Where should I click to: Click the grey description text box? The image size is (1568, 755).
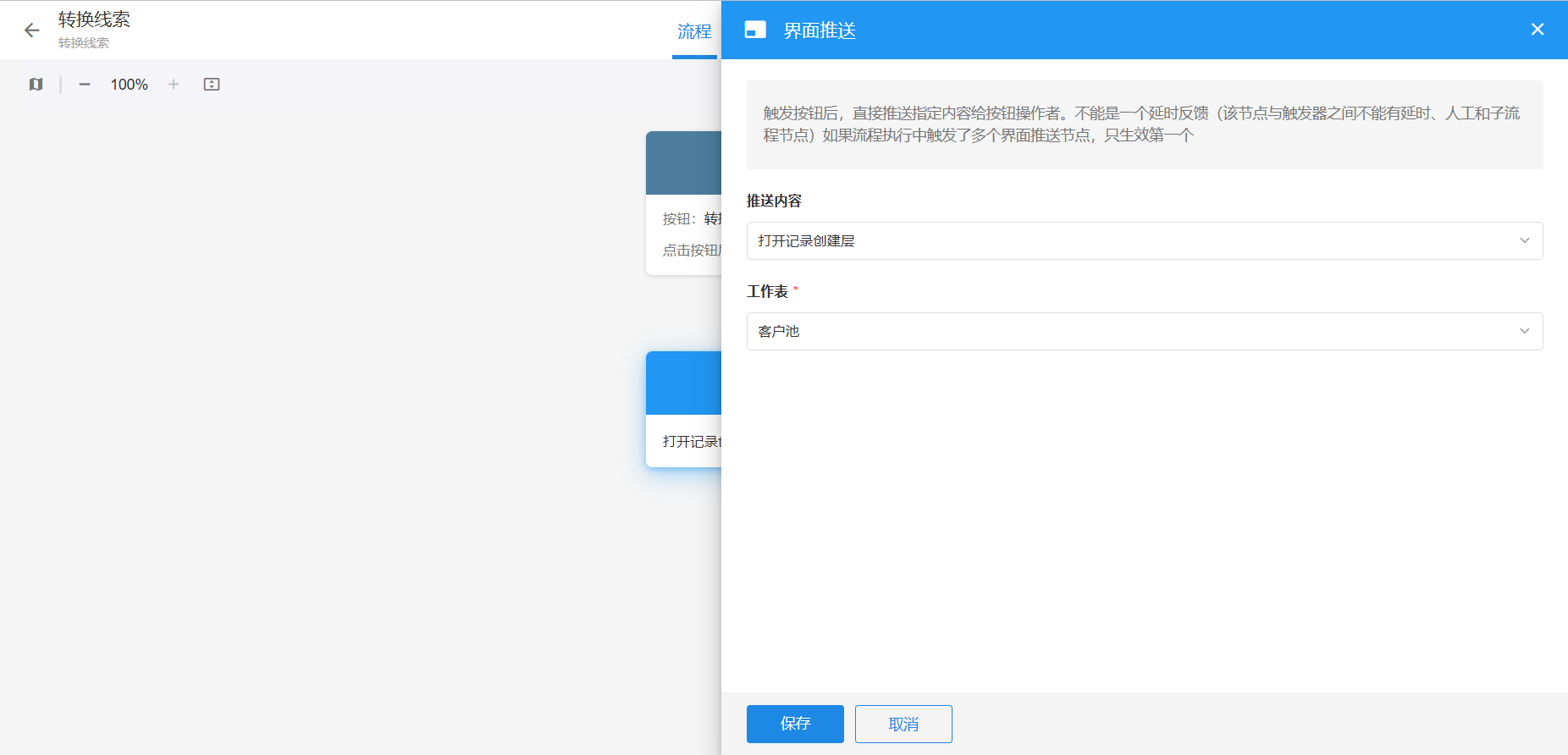point(1144,124)
